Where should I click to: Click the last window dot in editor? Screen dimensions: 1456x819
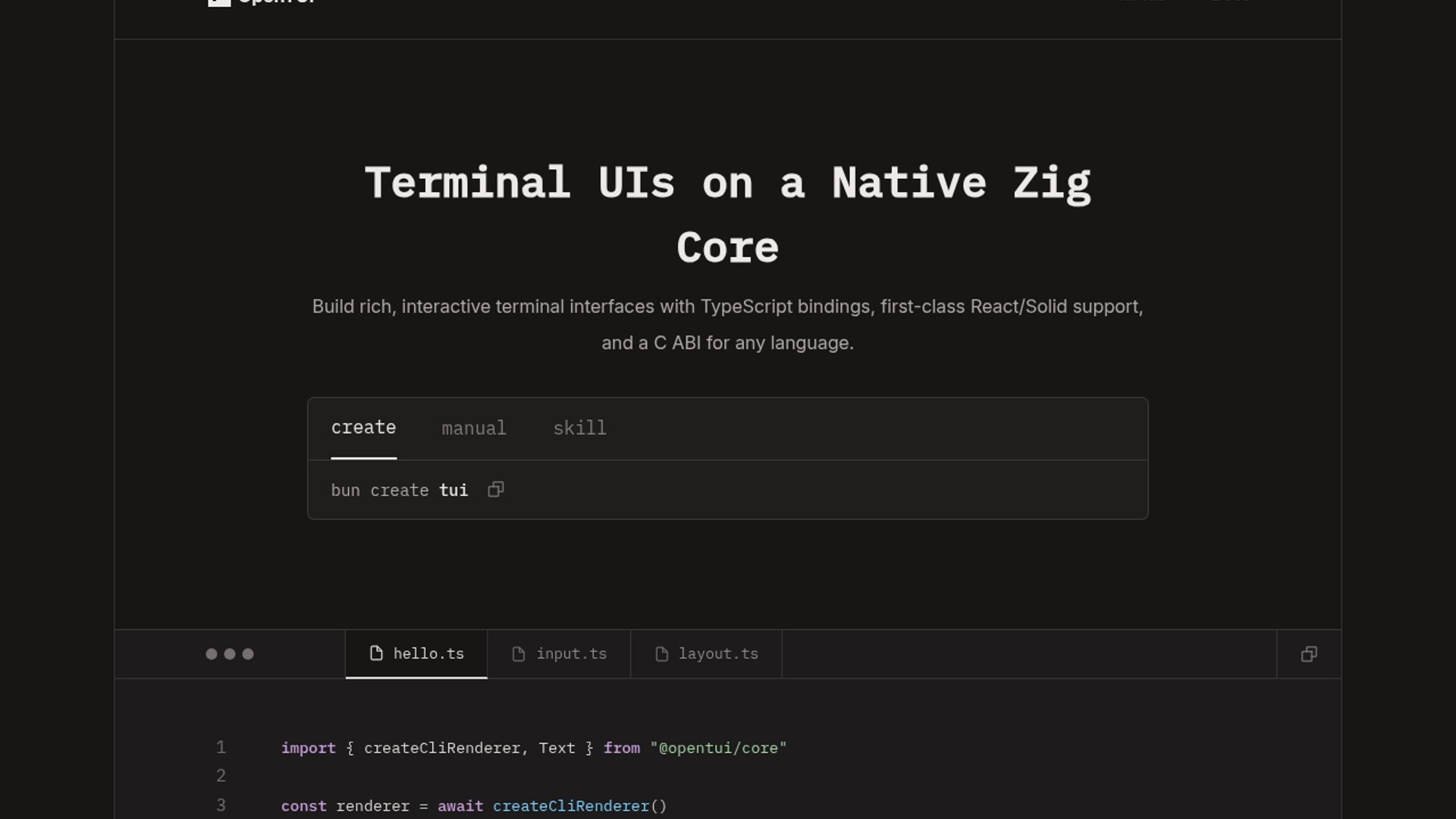tap(248, 654)
